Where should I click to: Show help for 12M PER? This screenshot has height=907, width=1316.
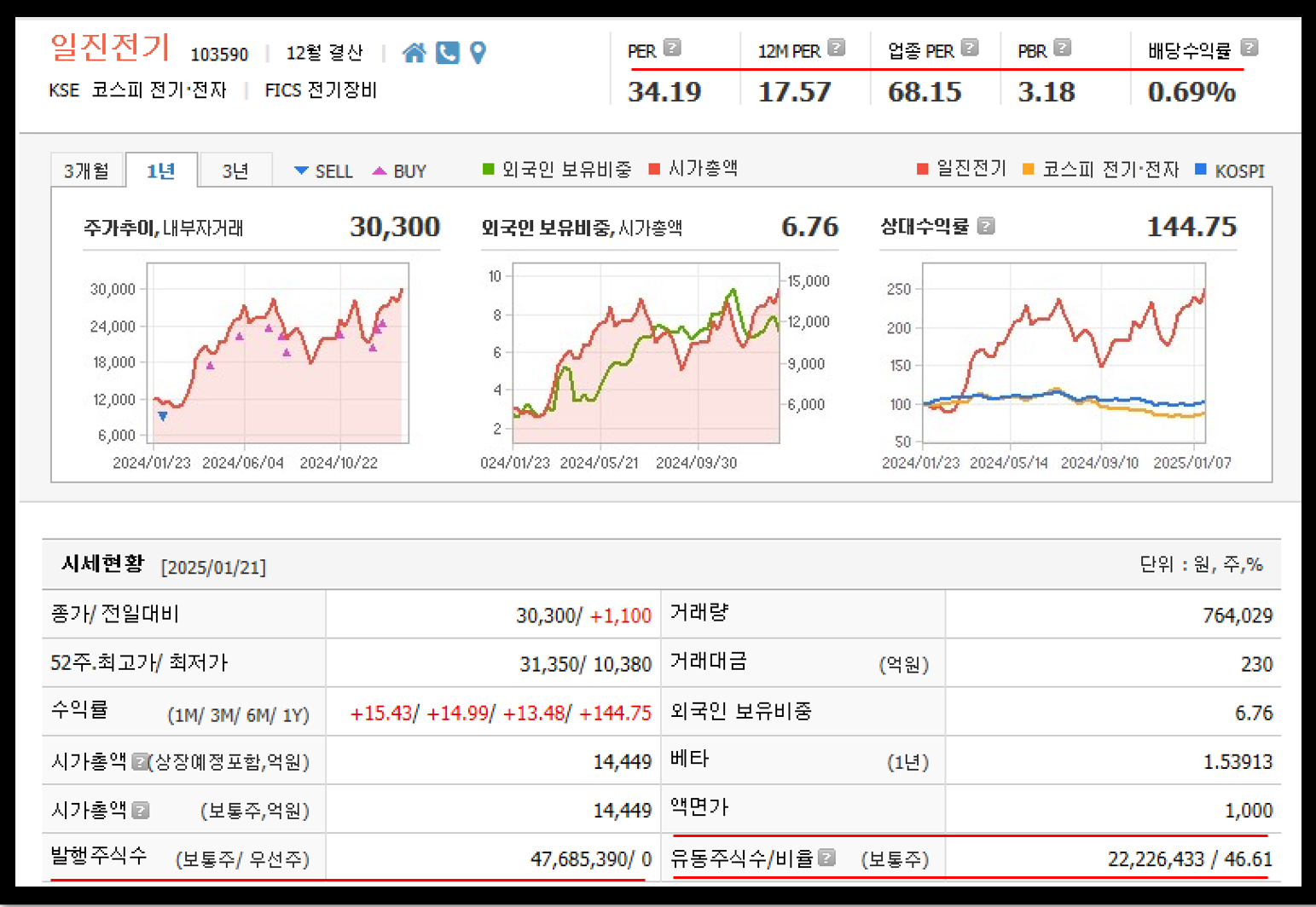[837, 48]
